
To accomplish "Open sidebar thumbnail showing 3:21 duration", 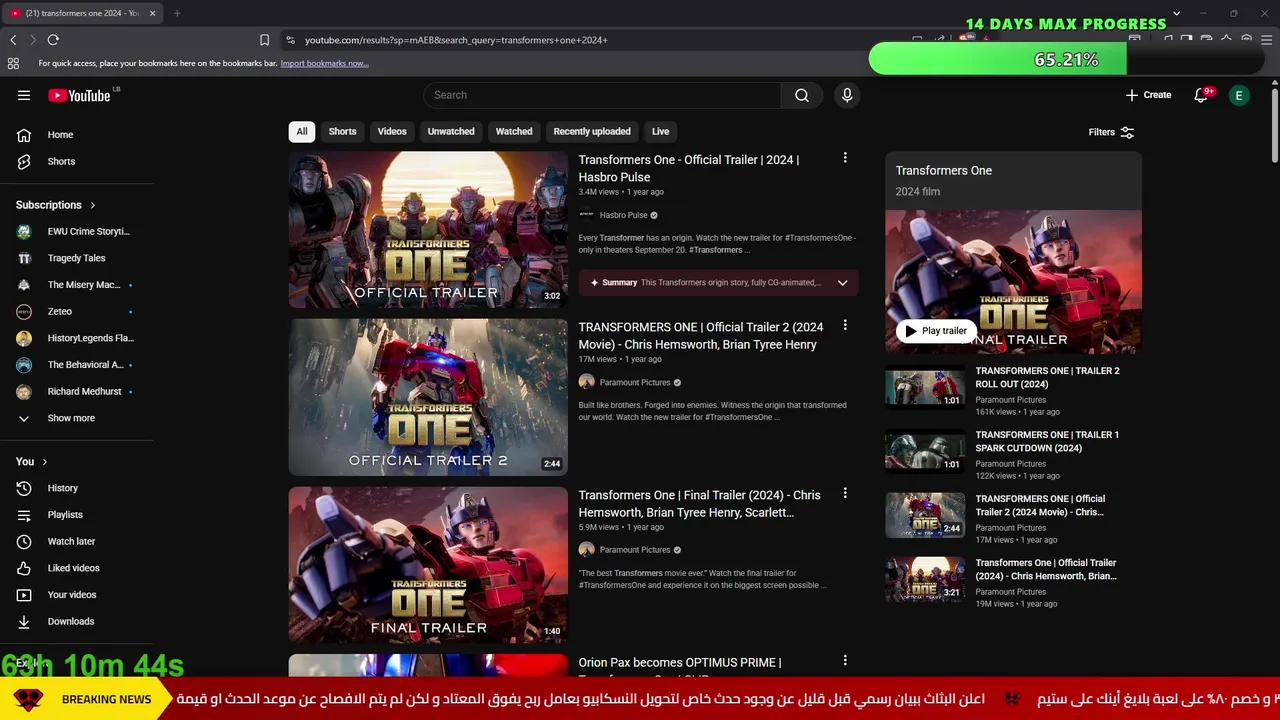I will pos(925,578).
